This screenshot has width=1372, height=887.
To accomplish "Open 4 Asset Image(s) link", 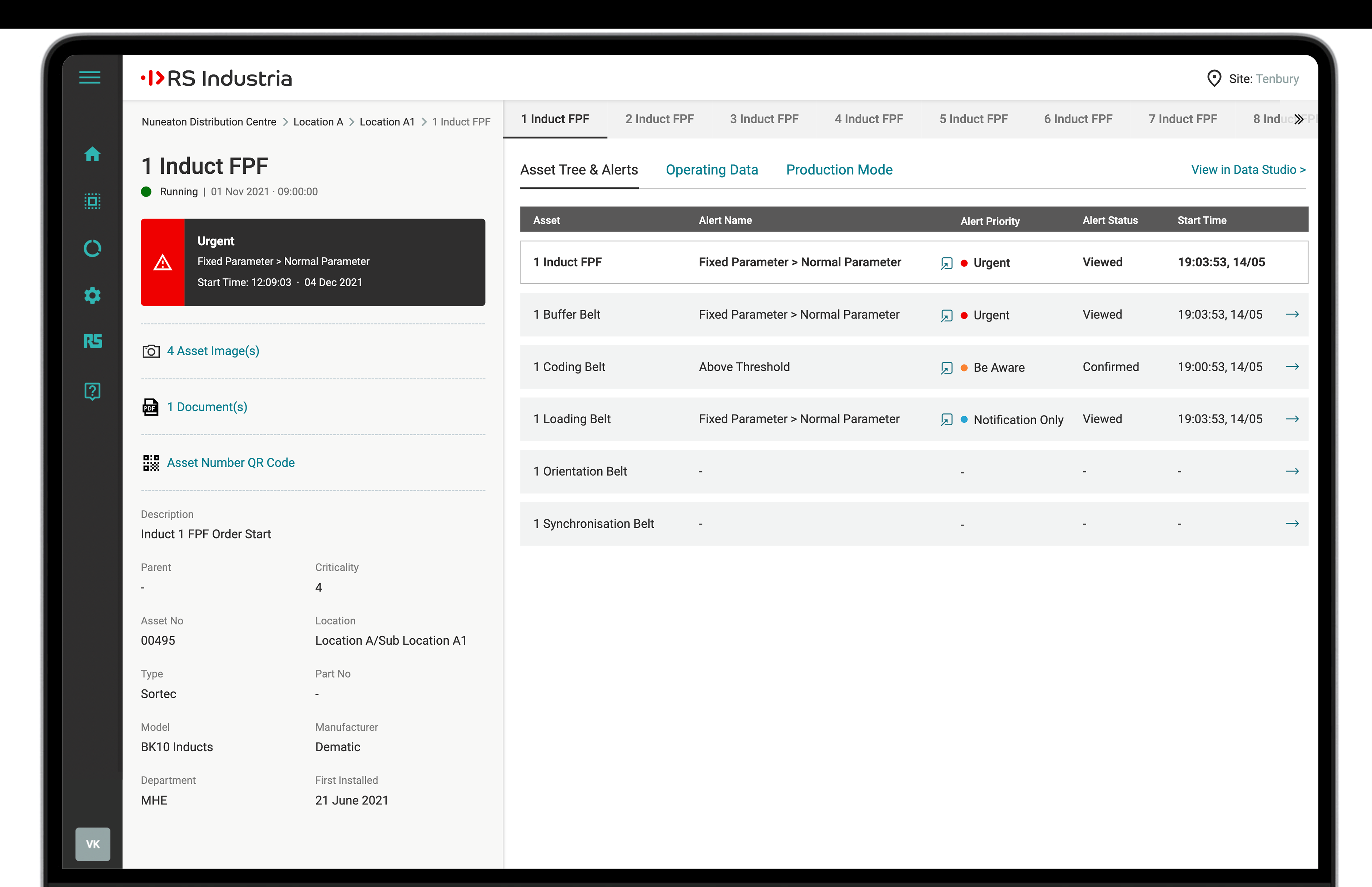I will pyautogui.click(x=213, y=351).
